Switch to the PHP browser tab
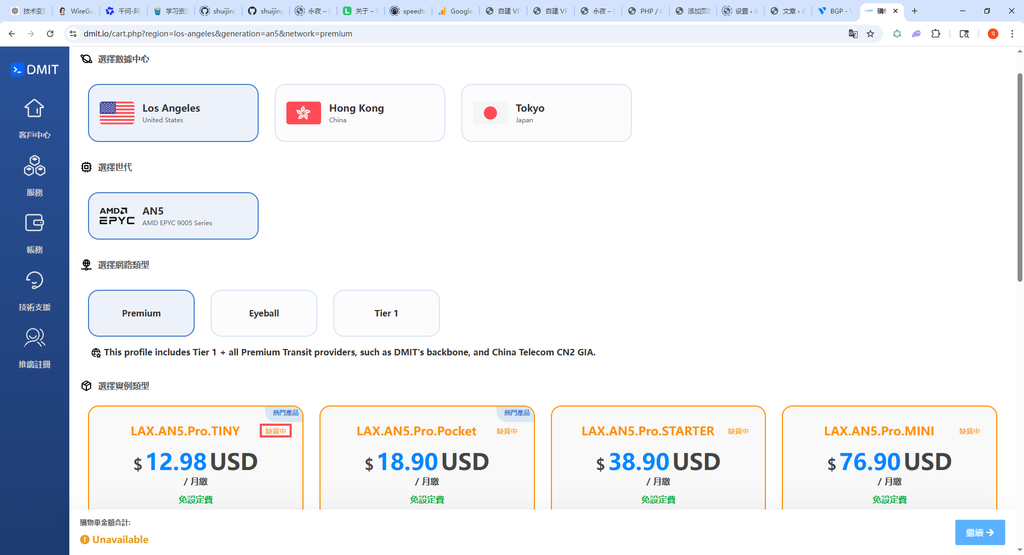 645,11
